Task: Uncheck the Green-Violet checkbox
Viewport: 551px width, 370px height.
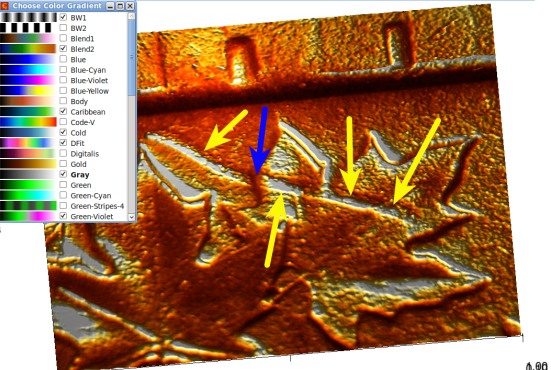Action: coord(63,216)
